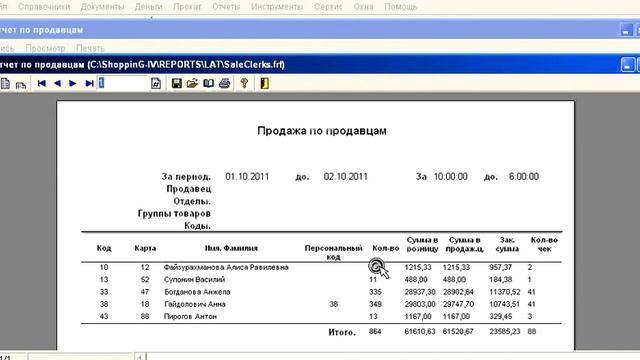Open the Окна menu
The height and width of the screenshot is (360, 640).
363,7
